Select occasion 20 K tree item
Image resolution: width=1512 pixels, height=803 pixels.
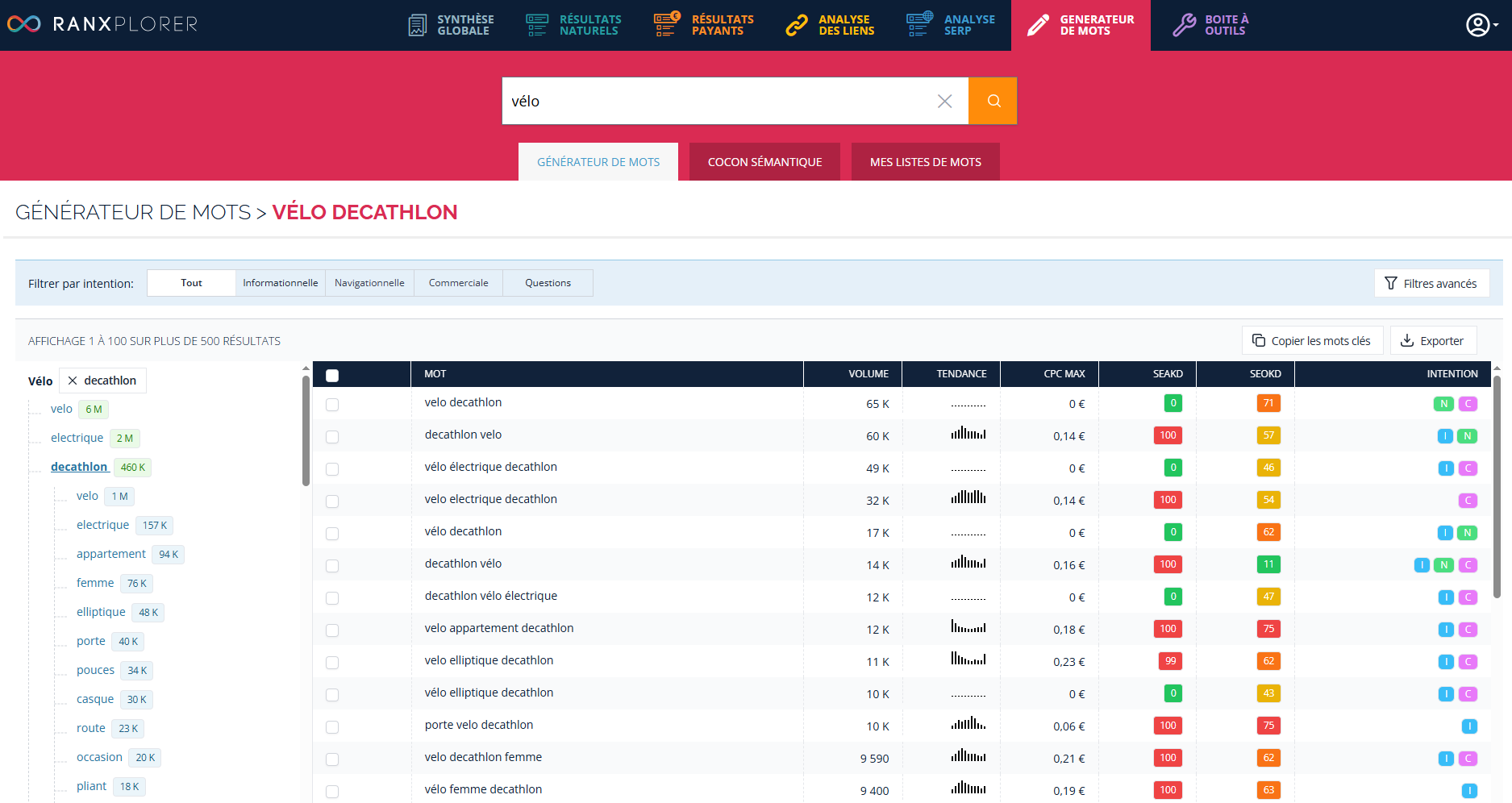click(x=119, y=757)
